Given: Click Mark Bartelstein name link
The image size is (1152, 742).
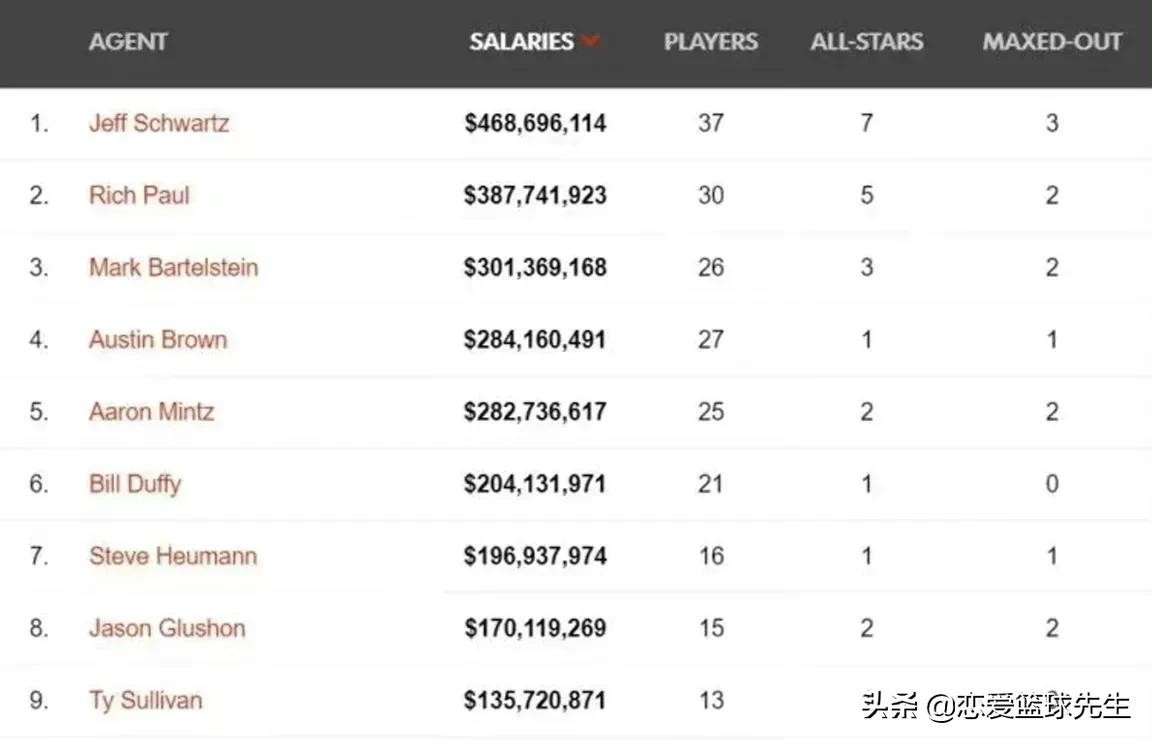Looking at the screenshot, I should tap(173, 267).
